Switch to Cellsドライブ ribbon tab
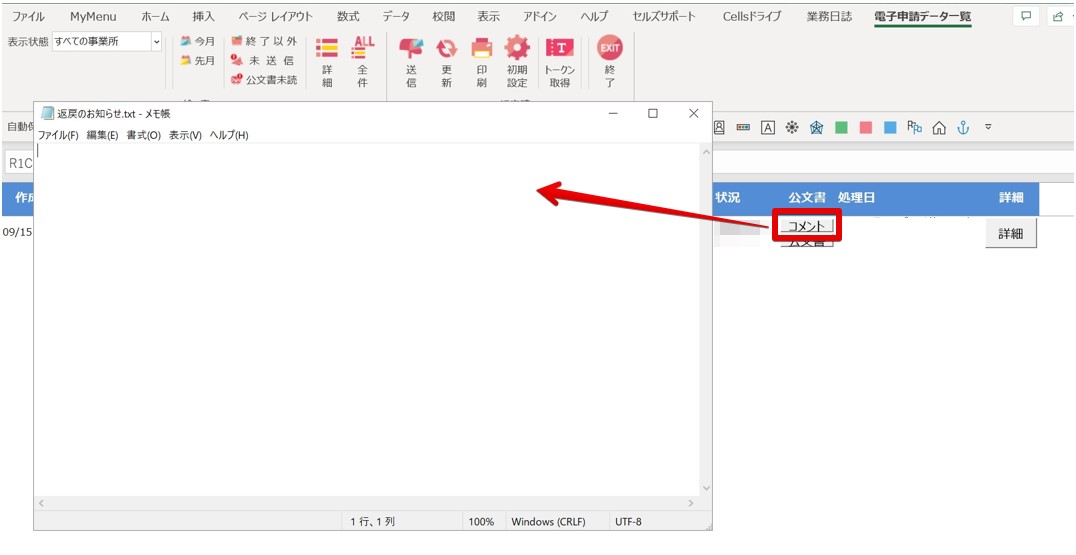 click(x=752, y=16)
